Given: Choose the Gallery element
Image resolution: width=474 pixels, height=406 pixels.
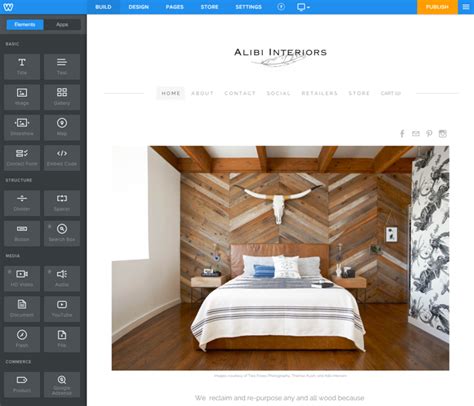Looking at the screenshot, I should pyautogui.click(x=62, y=97).
